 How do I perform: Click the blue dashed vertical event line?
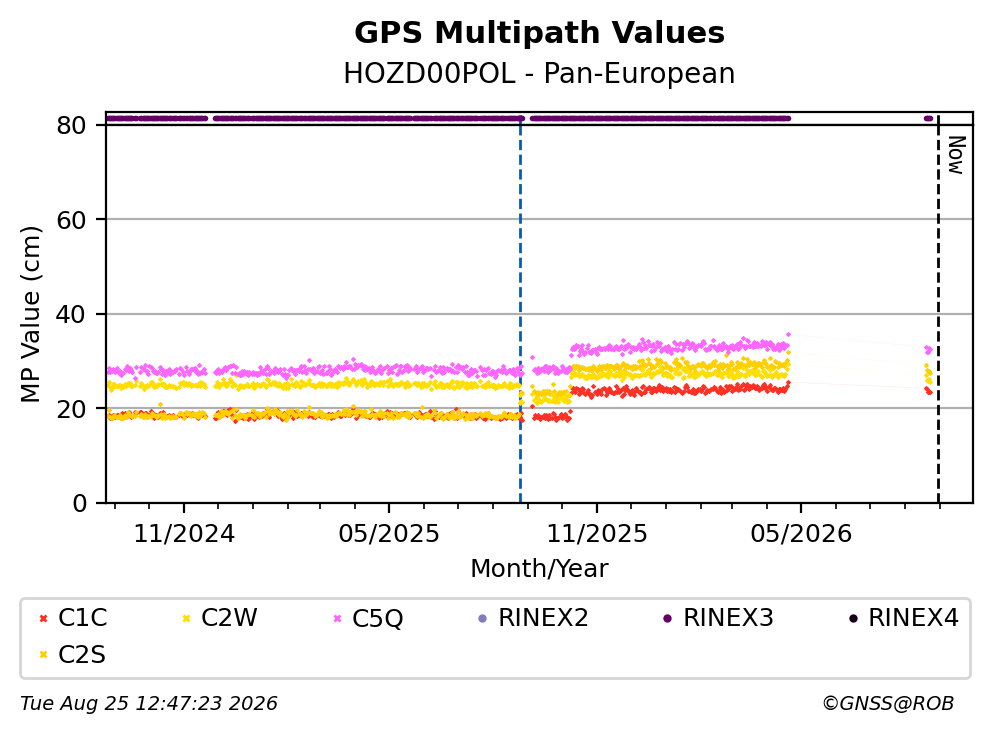pos(521,310)
